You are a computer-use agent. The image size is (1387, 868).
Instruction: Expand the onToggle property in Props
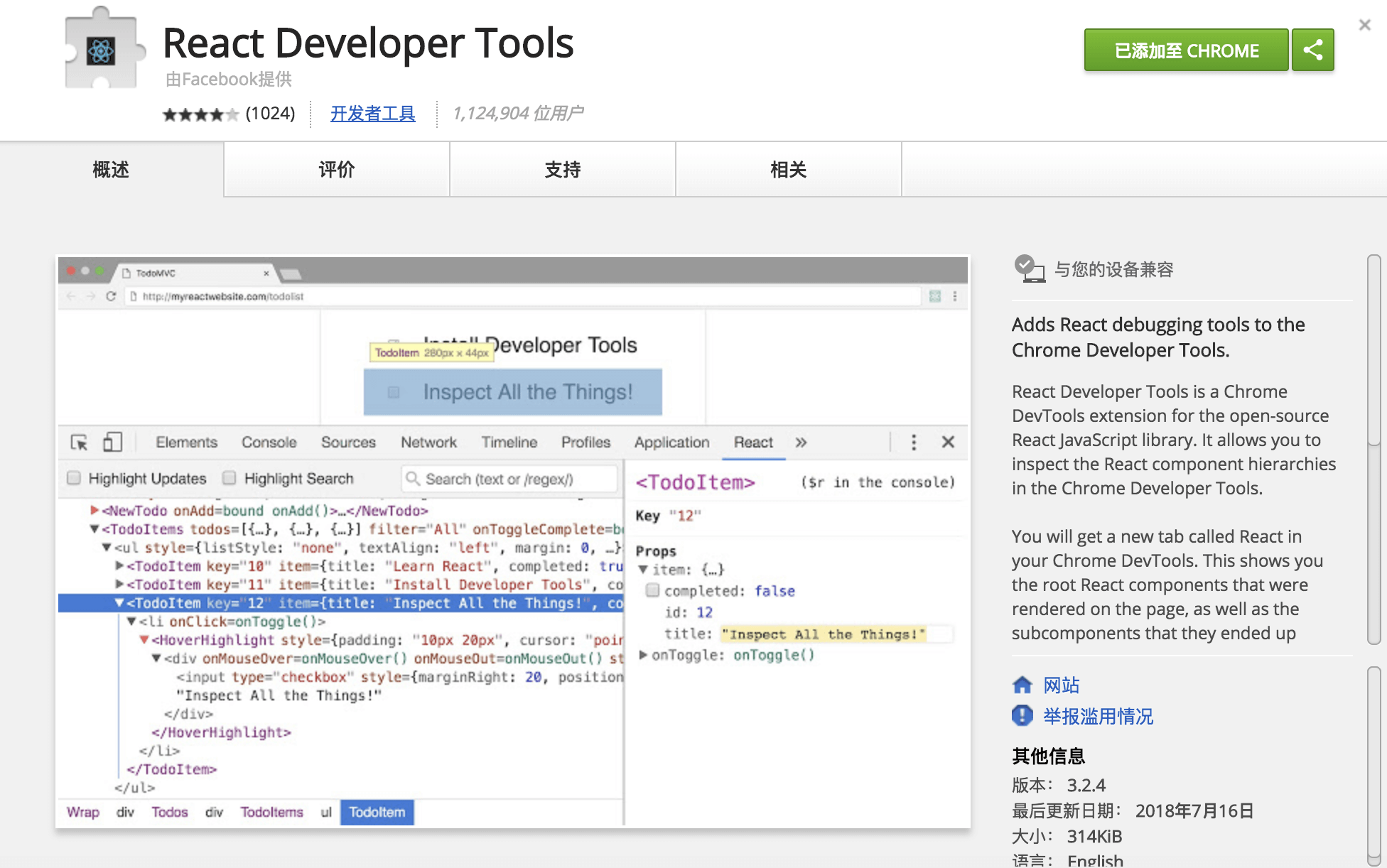tap(643, 655)
